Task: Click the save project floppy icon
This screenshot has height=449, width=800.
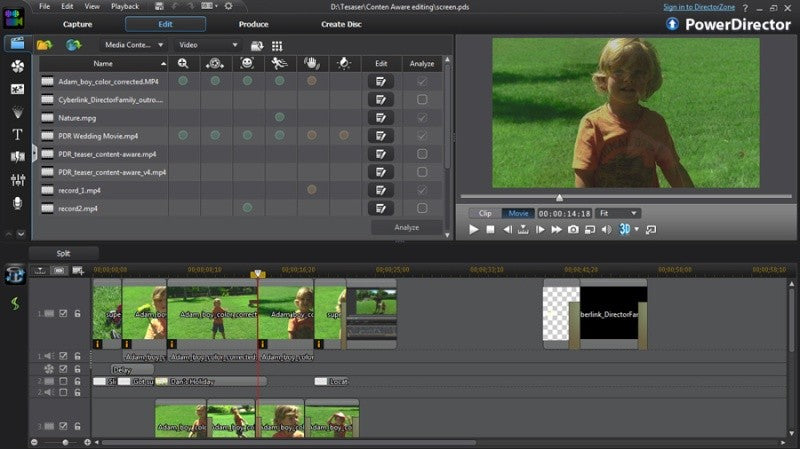Action: pos(159,6)
